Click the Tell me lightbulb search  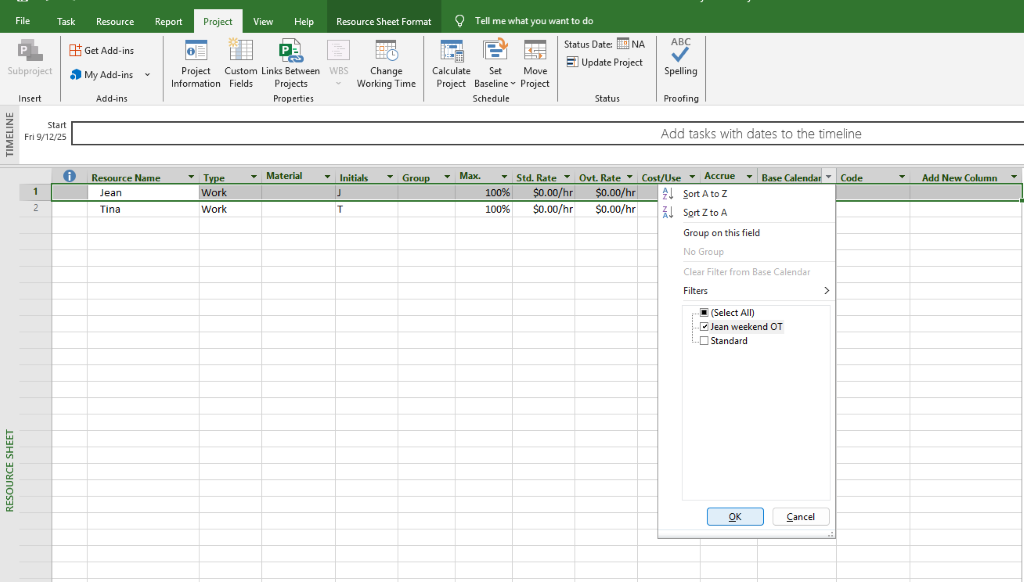pyautogui.click(x=460, y=21)
